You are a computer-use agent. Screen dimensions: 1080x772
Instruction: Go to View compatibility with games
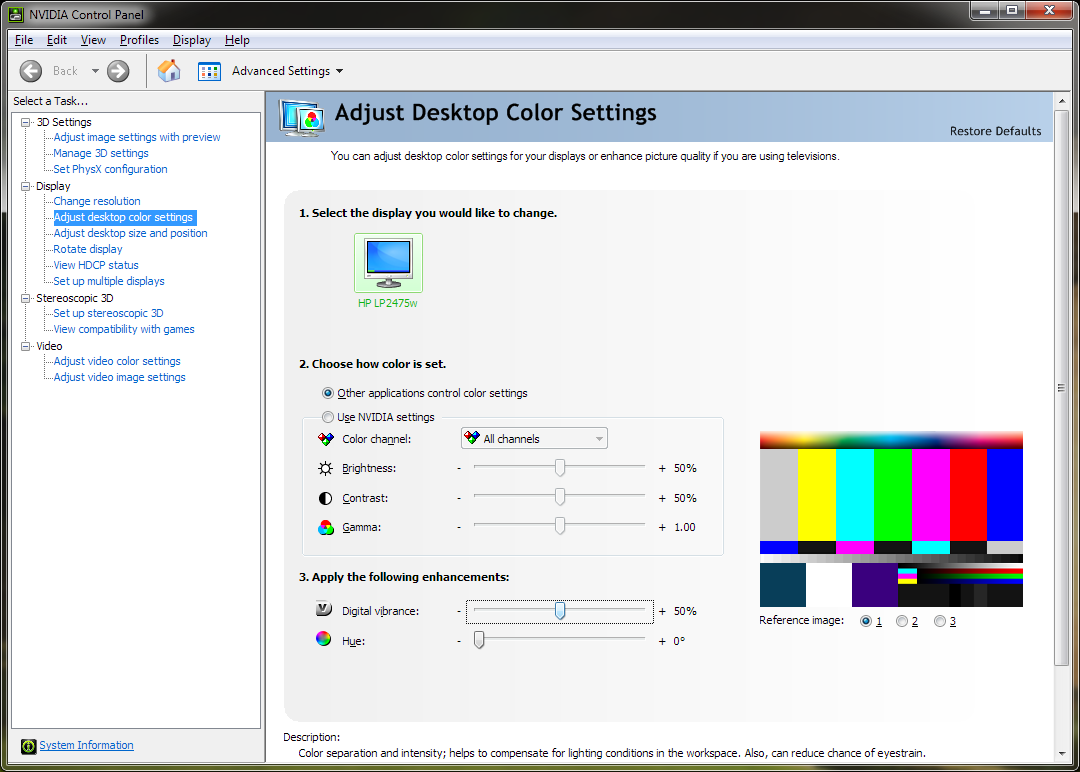tap(124, 329)
